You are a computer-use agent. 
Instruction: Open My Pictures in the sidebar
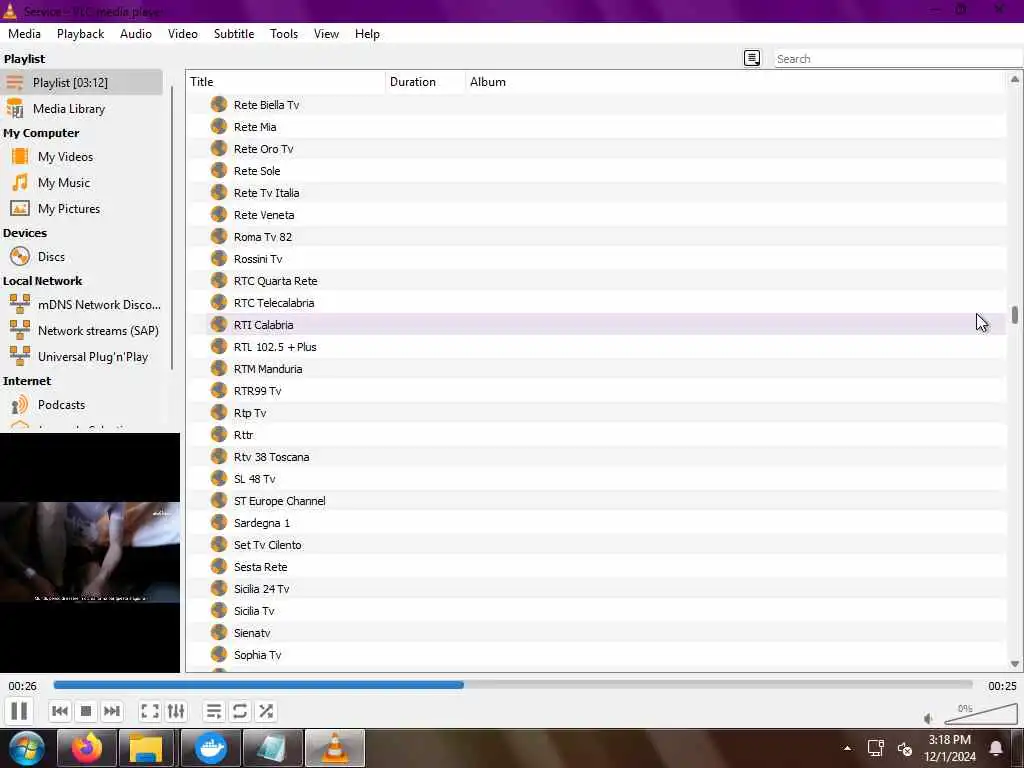click(x=82, y=209)
